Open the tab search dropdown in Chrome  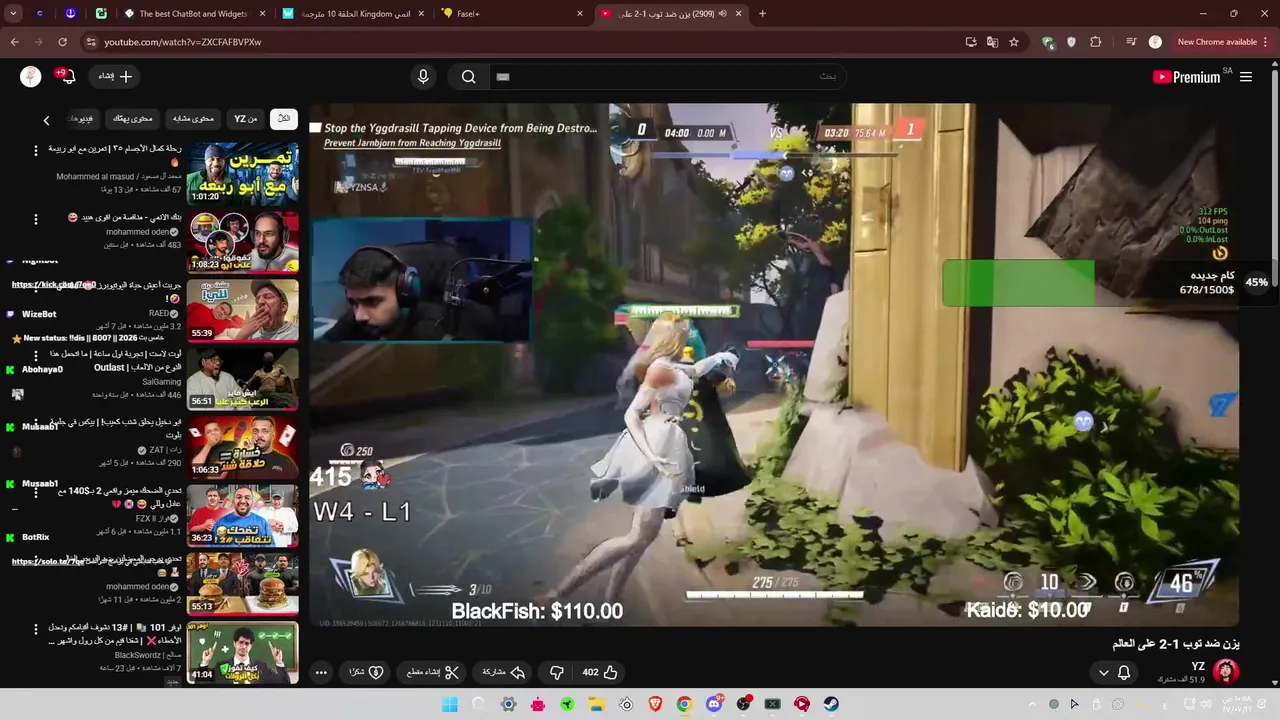pos(13,14)
